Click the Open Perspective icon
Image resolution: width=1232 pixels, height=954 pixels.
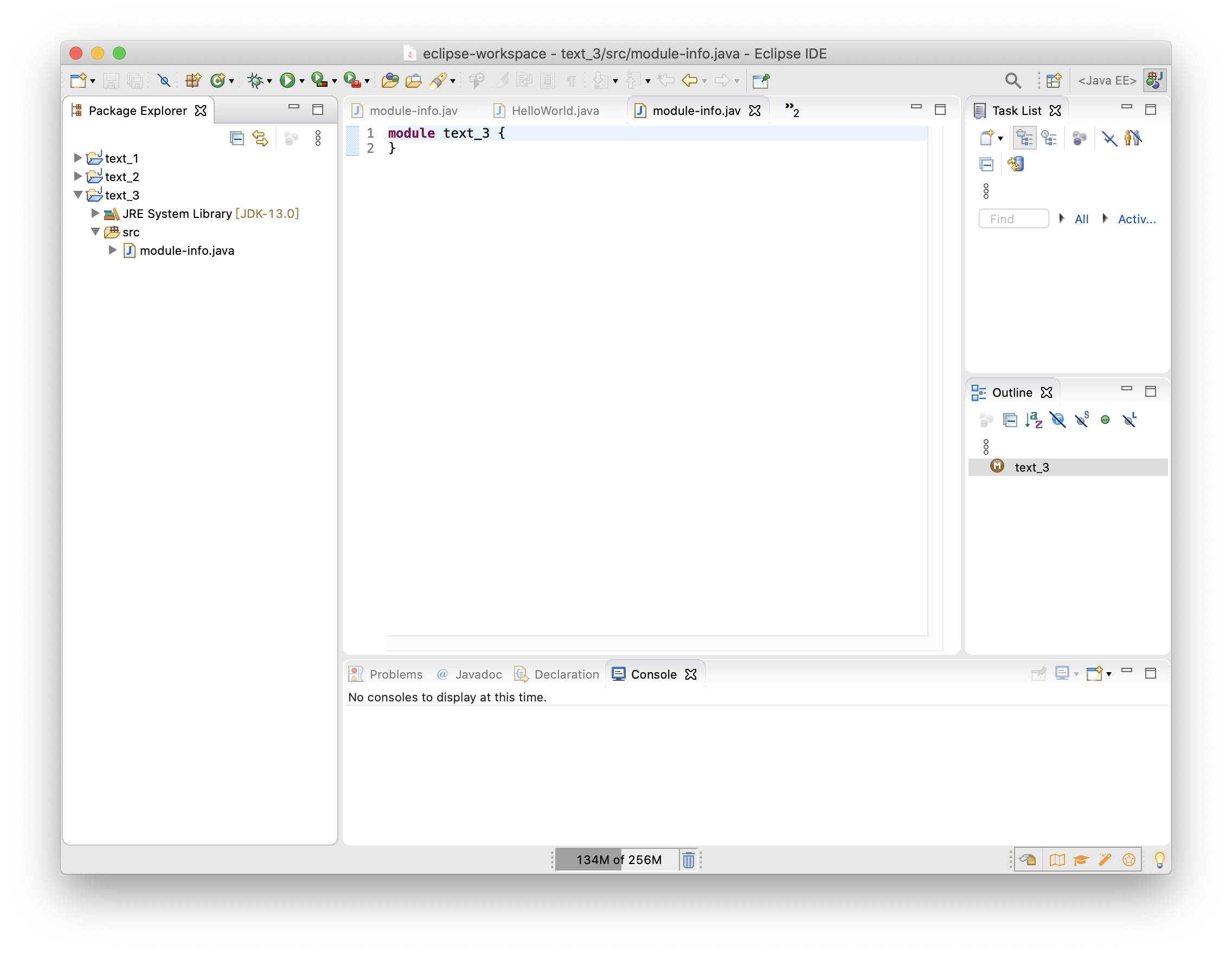click(1053, 81)
